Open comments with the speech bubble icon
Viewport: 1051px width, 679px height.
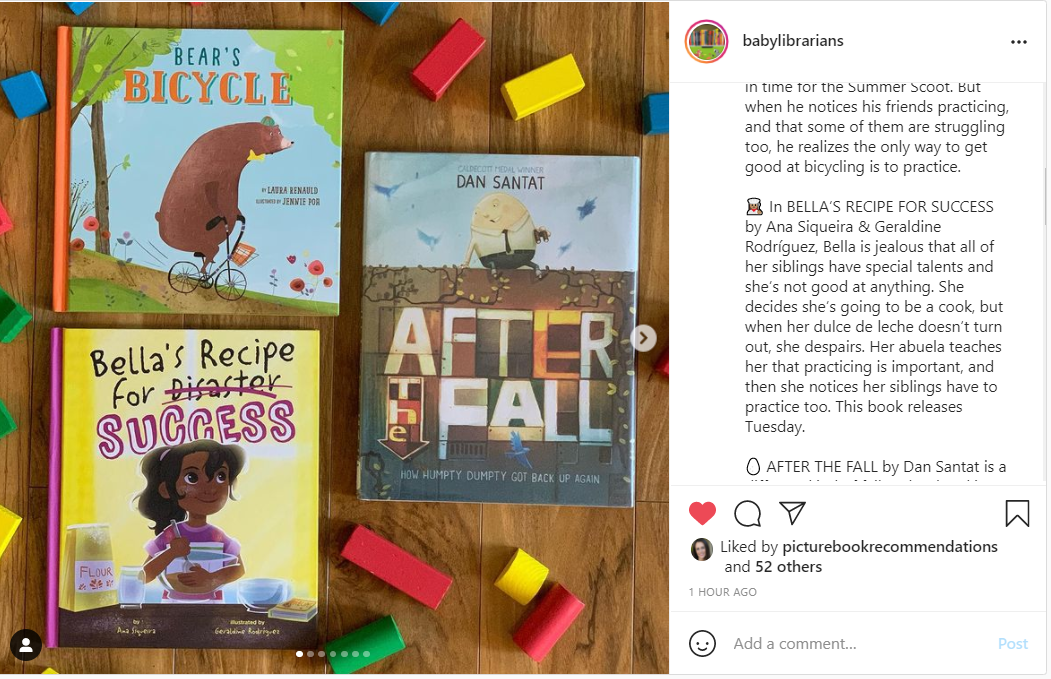(747, 514)
